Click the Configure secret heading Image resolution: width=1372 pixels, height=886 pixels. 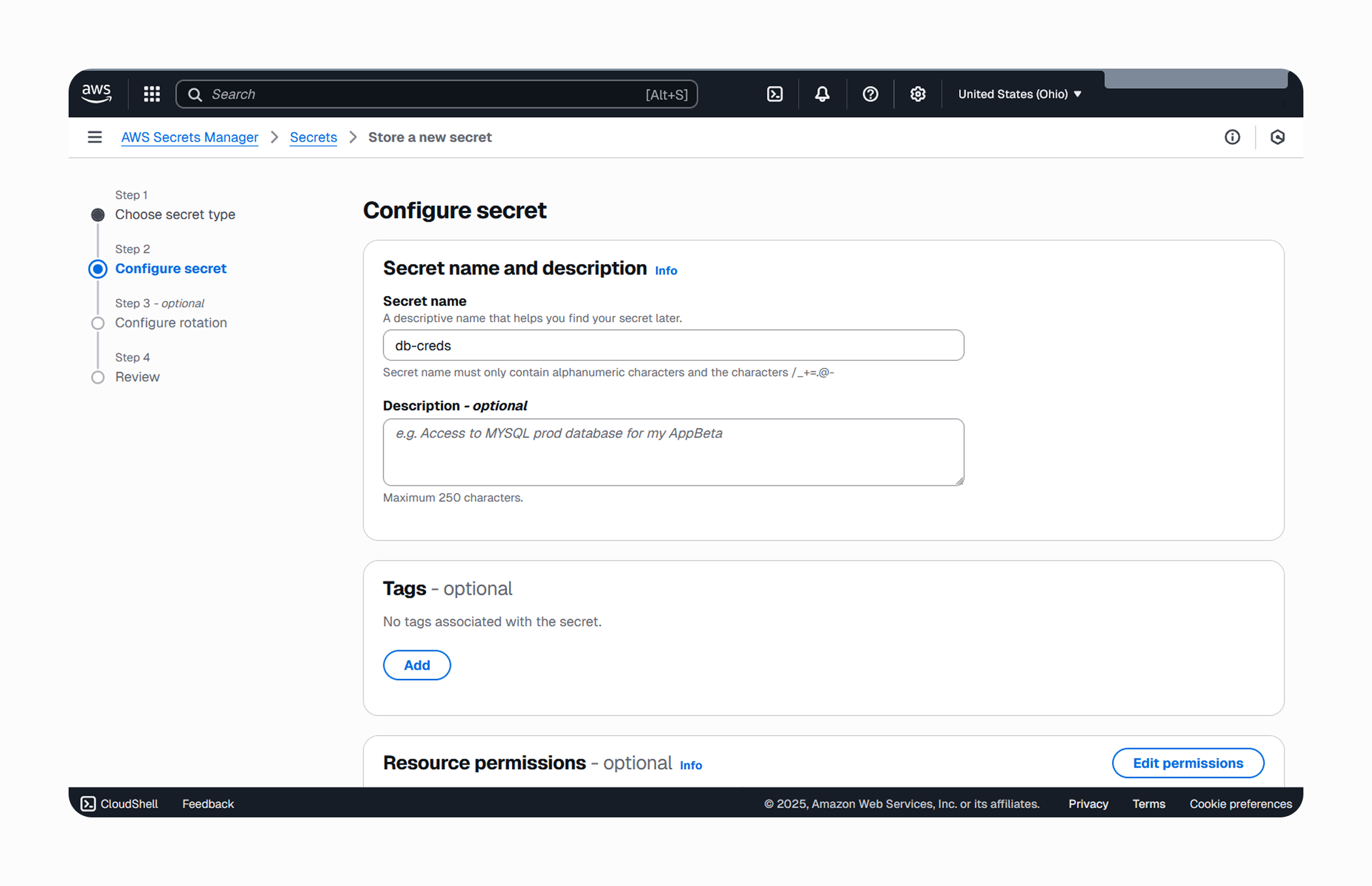tap(455, 210)
